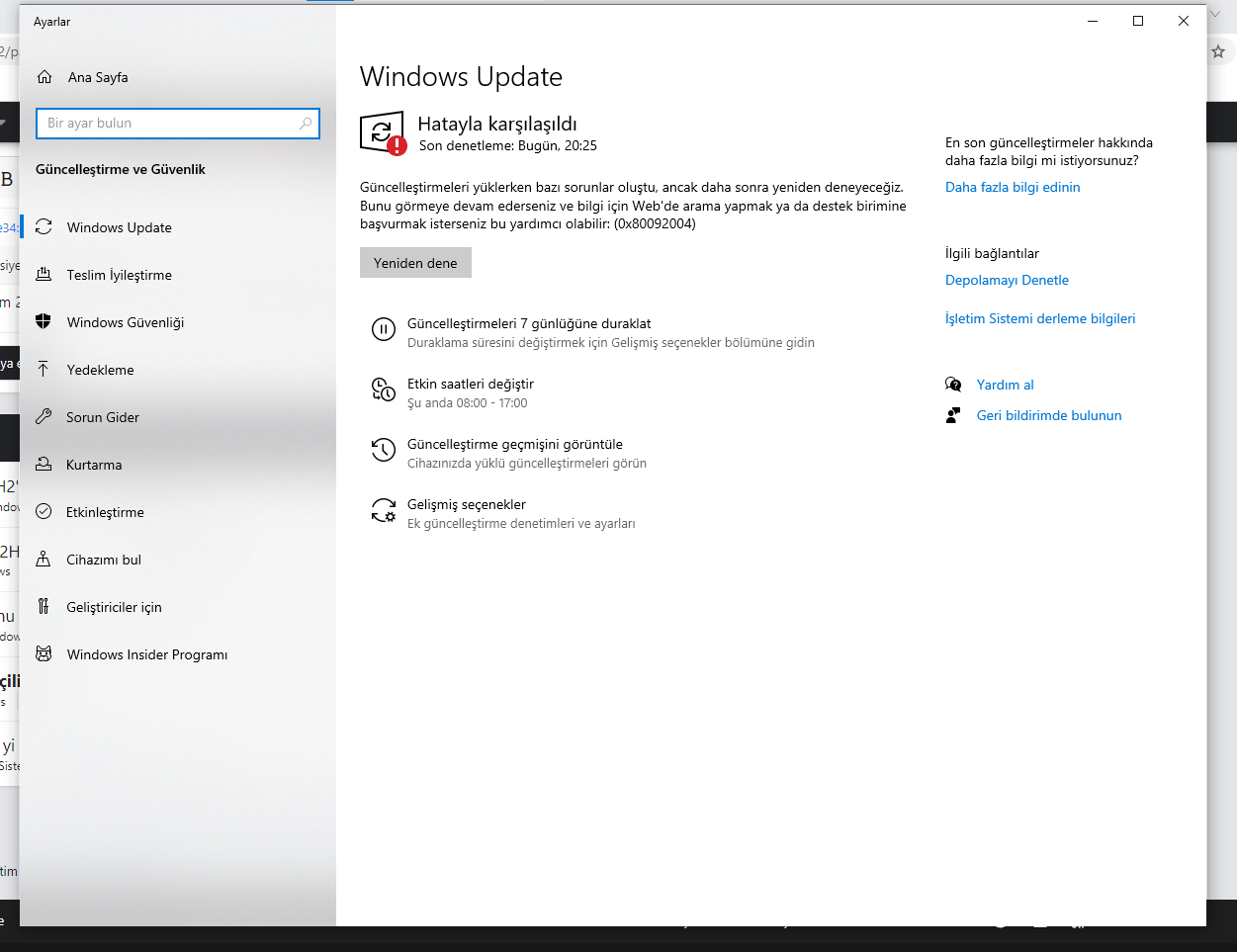This screenshot has width=1237, height=952.
Task: Click the Ayarlar window title
Action: [x=51, y=21]
